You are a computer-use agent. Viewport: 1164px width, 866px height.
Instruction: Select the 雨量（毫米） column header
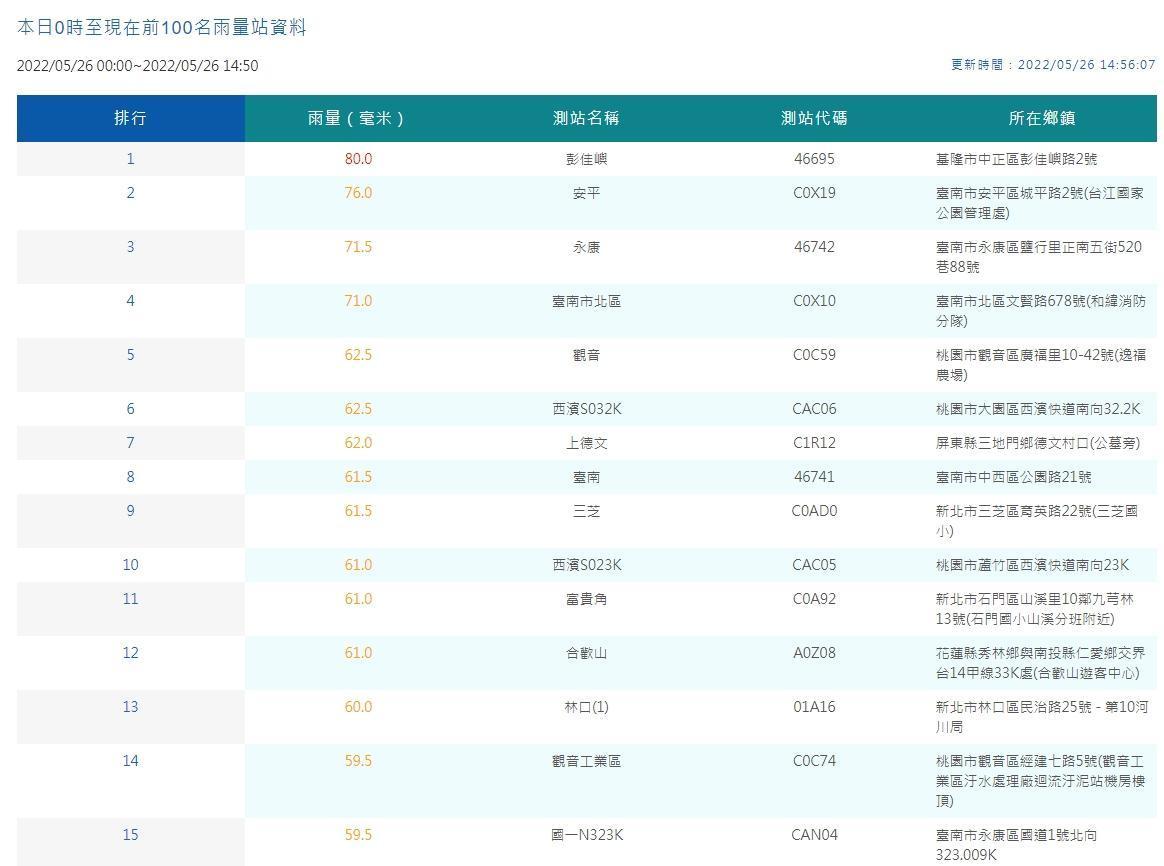359,118
